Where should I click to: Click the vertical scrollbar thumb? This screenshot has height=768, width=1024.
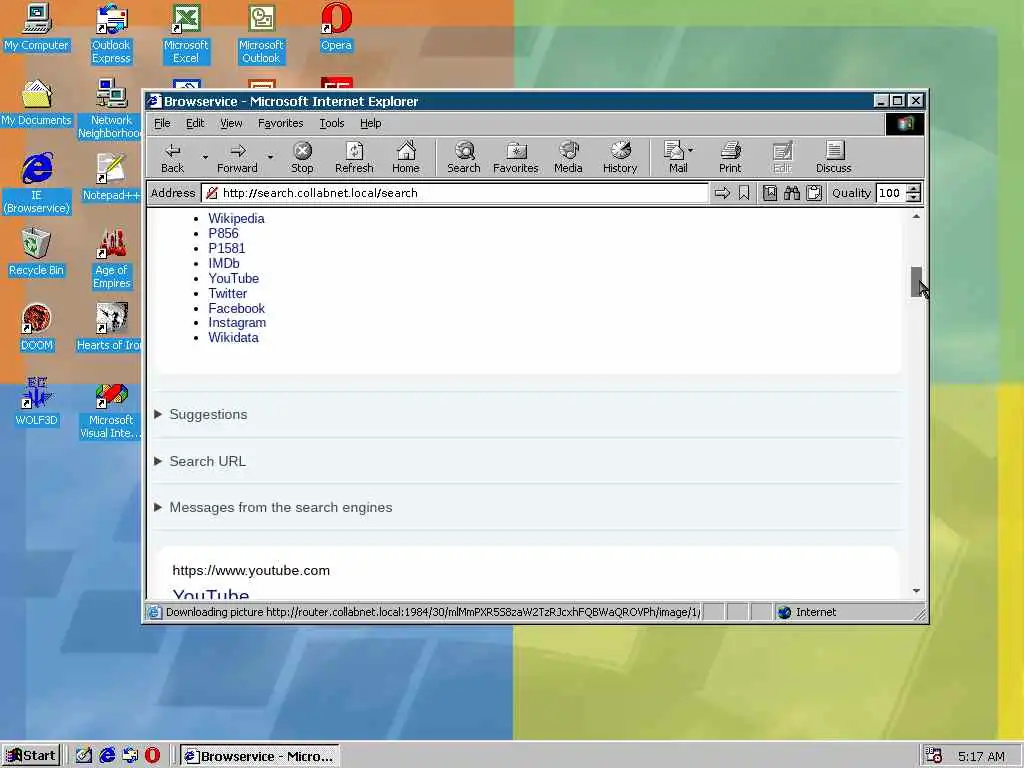[916, 281]
